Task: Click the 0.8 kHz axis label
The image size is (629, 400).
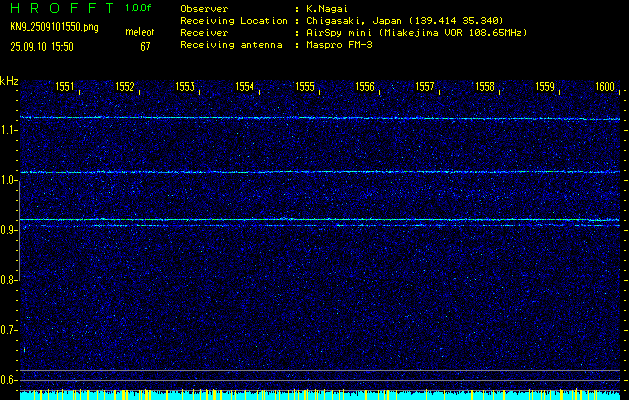Action: pos(7,280)
